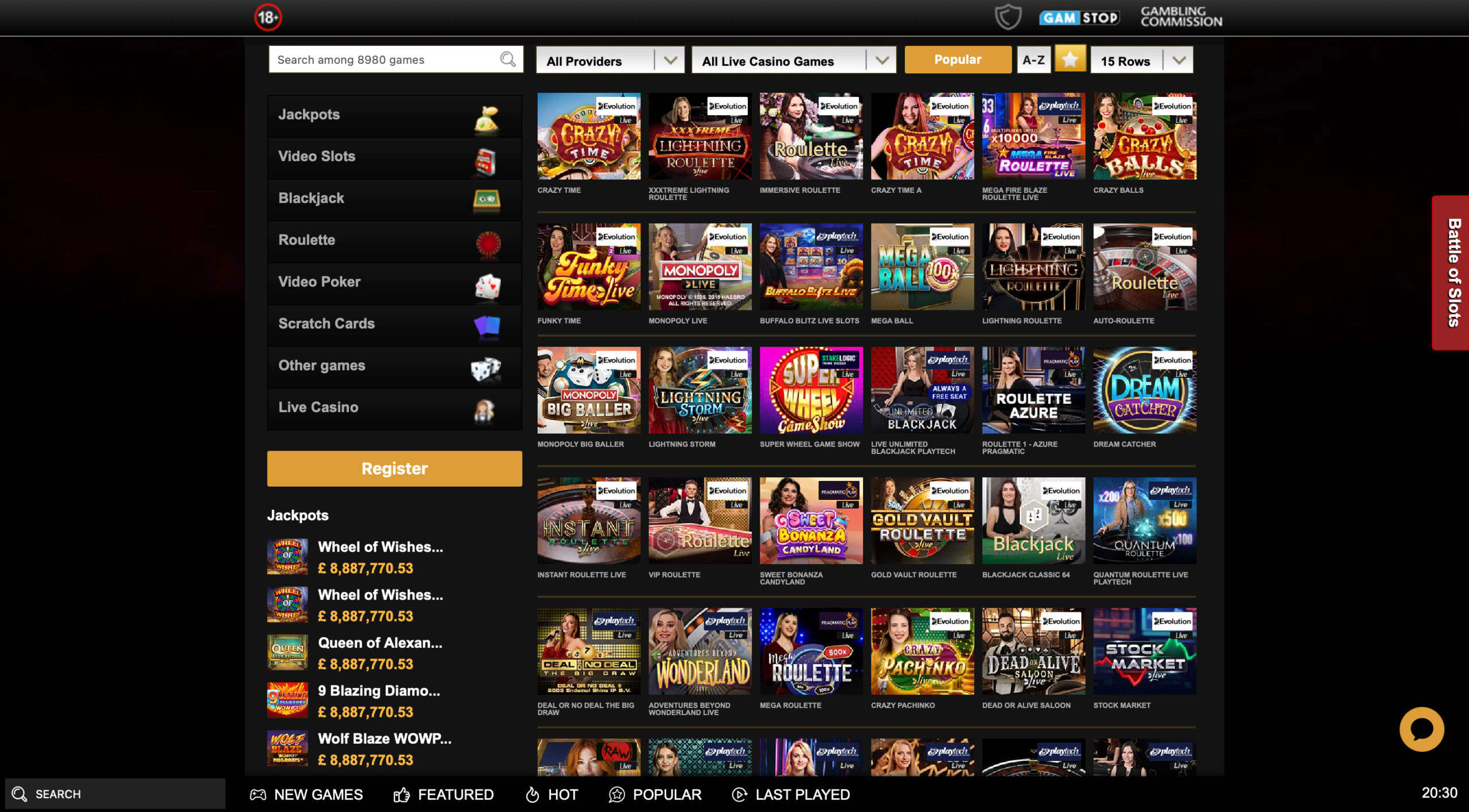Screen dimensions: 1469x812
Task: Click the 'GOLD VAULT ROULETTE' title text
Action: [x=914, y=574]
